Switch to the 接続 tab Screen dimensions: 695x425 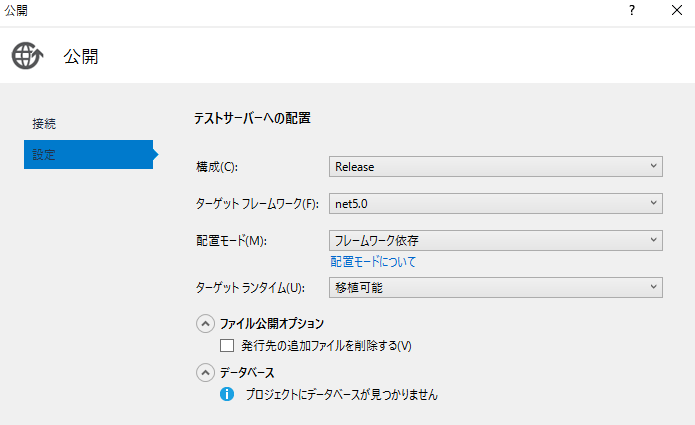pyautogui.click(x=44, y=124)
